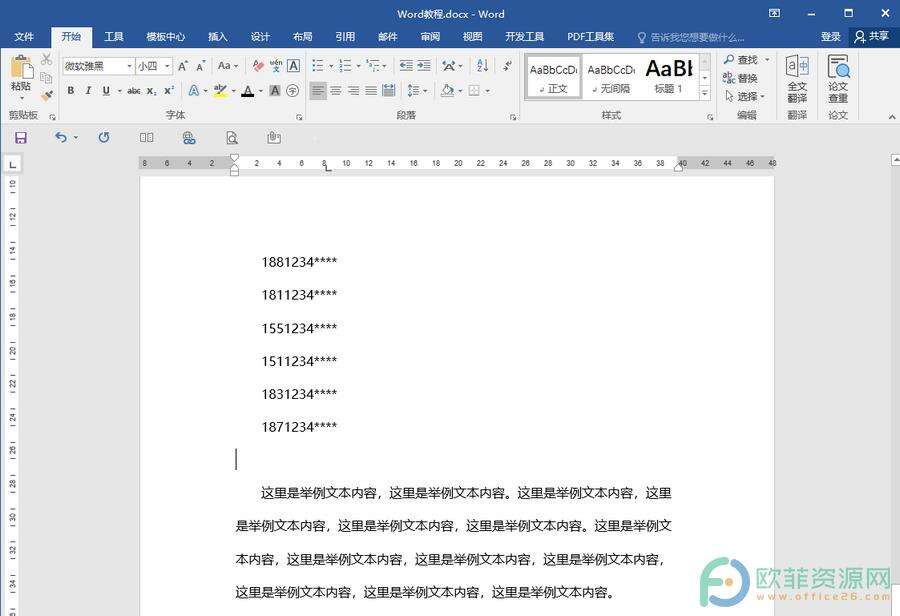
Task: Click the Increase Indent icon
Action: [424, 66]
